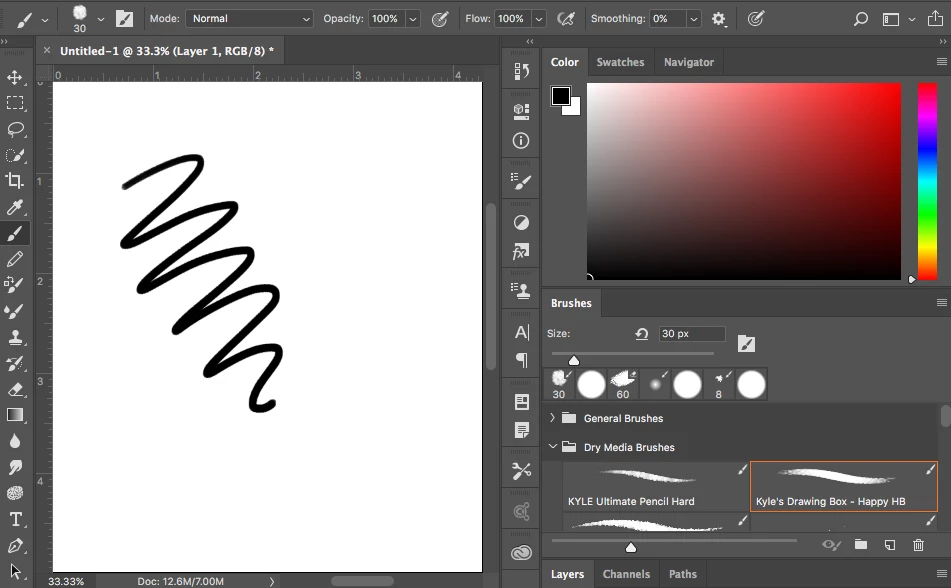The width and height of the screenshot is (951, 588).
Task: Toggle pressure for opacity button
Action: (x=440, y=19)
